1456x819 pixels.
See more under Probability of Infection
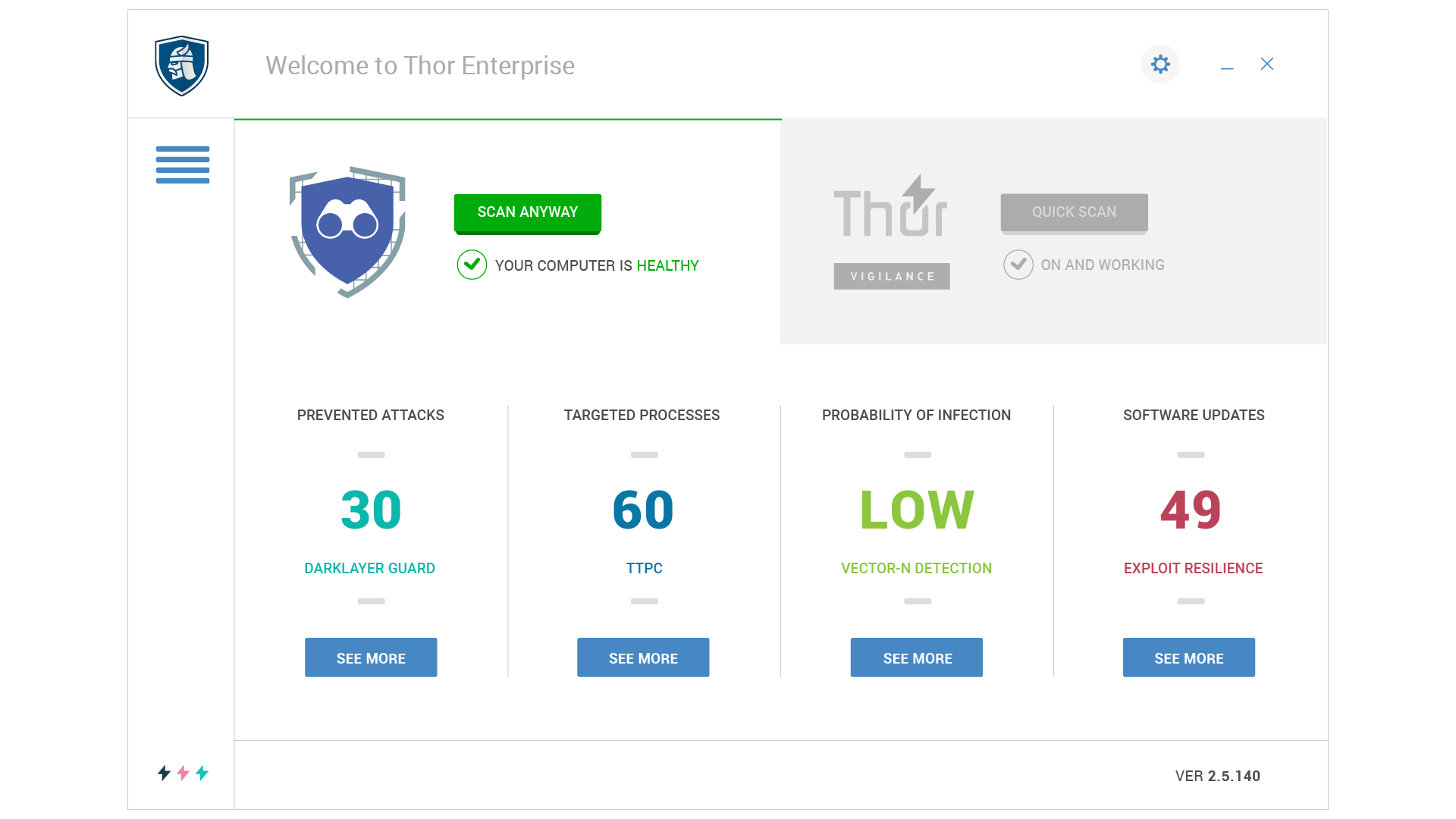point(916,657)
